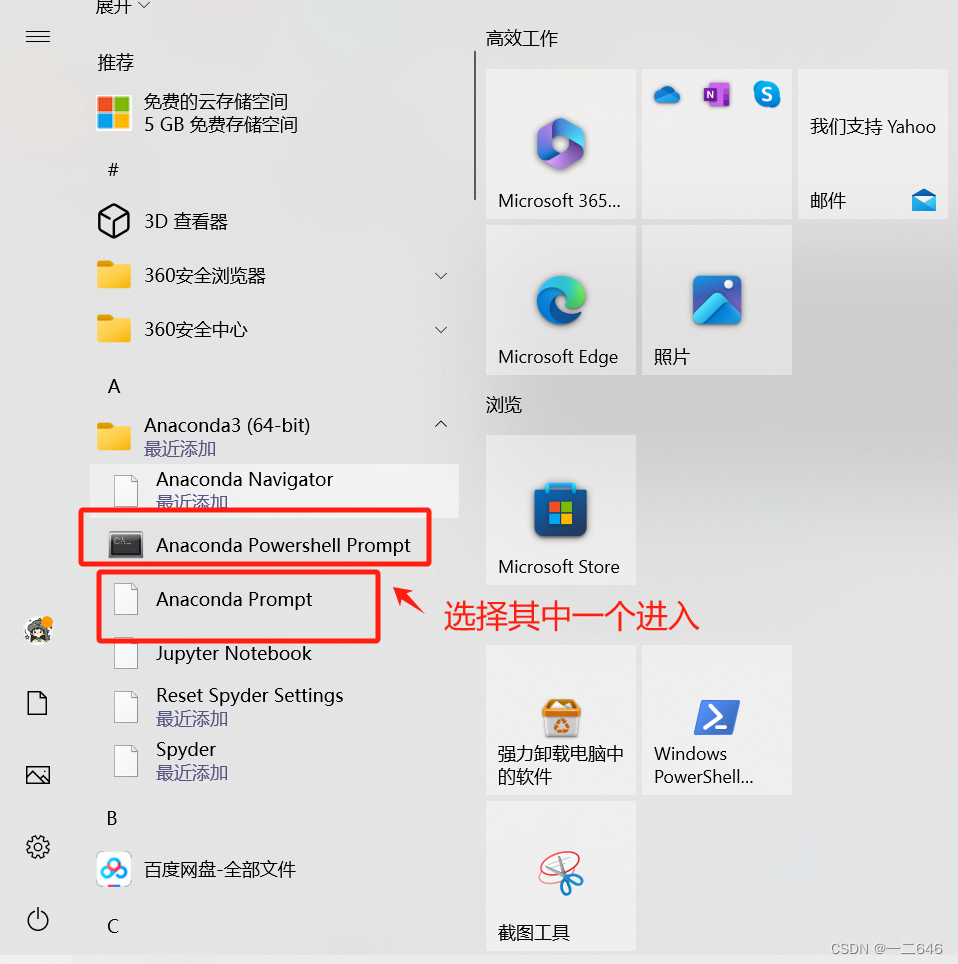Open 强力卸载电脑中的软件 tile
Viewport: 958px width, 964px height.
point(561,720)
